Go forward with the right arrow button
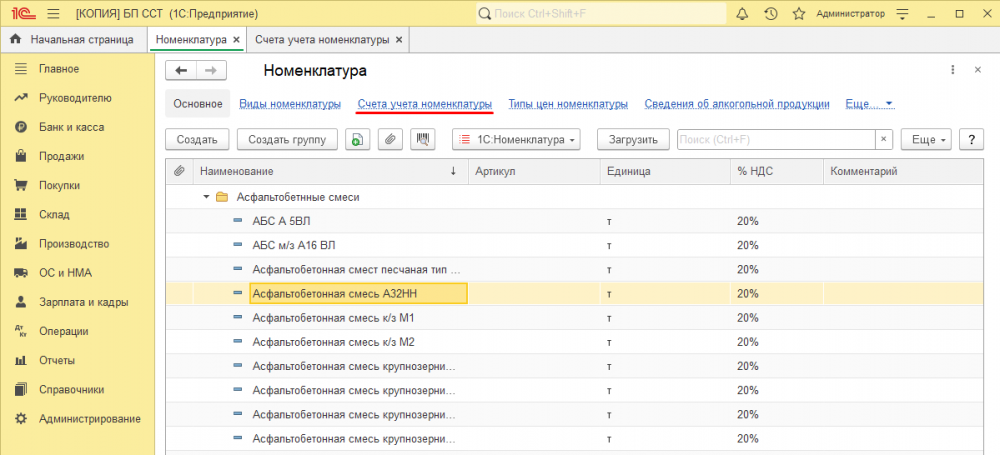This screenshot has height=455, width=1000. tap(211, 71)
